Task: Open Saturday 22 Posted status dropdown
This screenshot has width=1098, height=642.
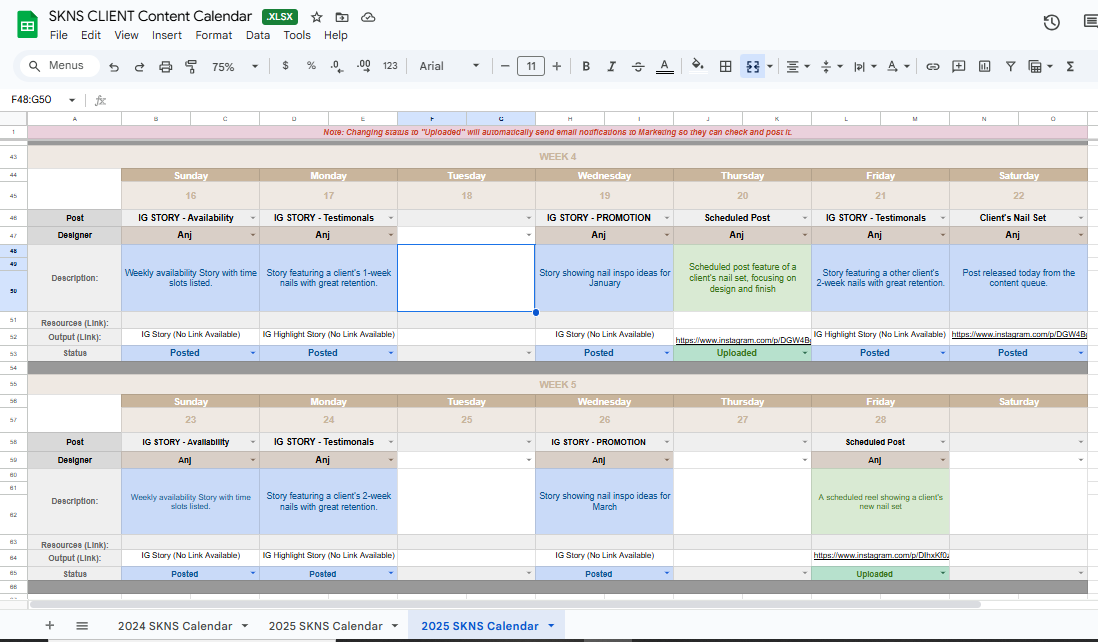Action: click(1080, 353)
